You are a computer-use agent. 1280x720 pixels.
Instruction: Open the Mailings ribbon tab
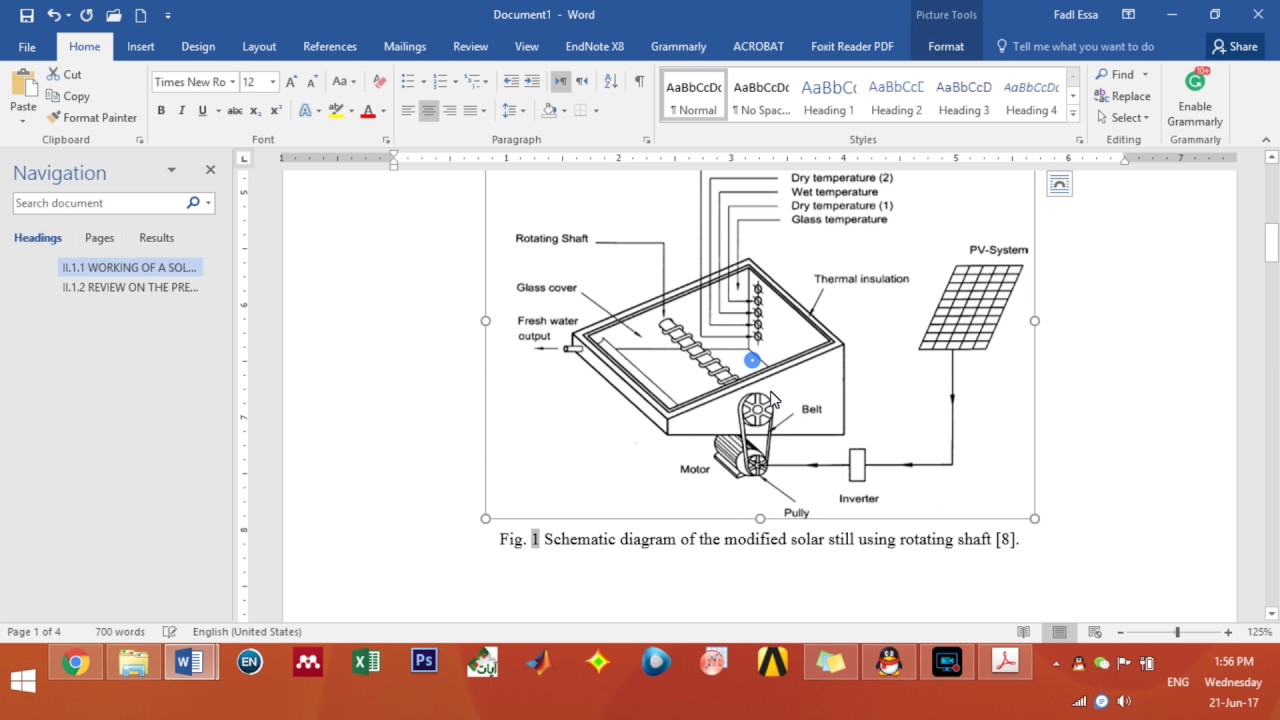tap(405, 46)
